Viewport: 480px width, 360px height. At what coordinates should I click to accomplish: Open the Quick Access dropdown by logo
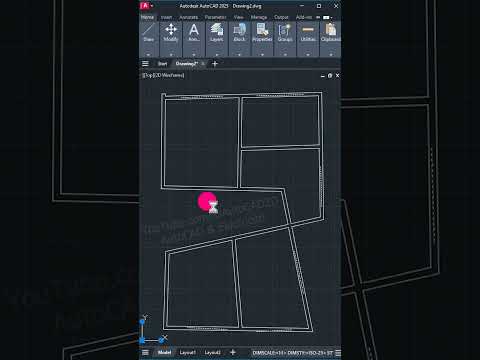click(x=152, y=6)
